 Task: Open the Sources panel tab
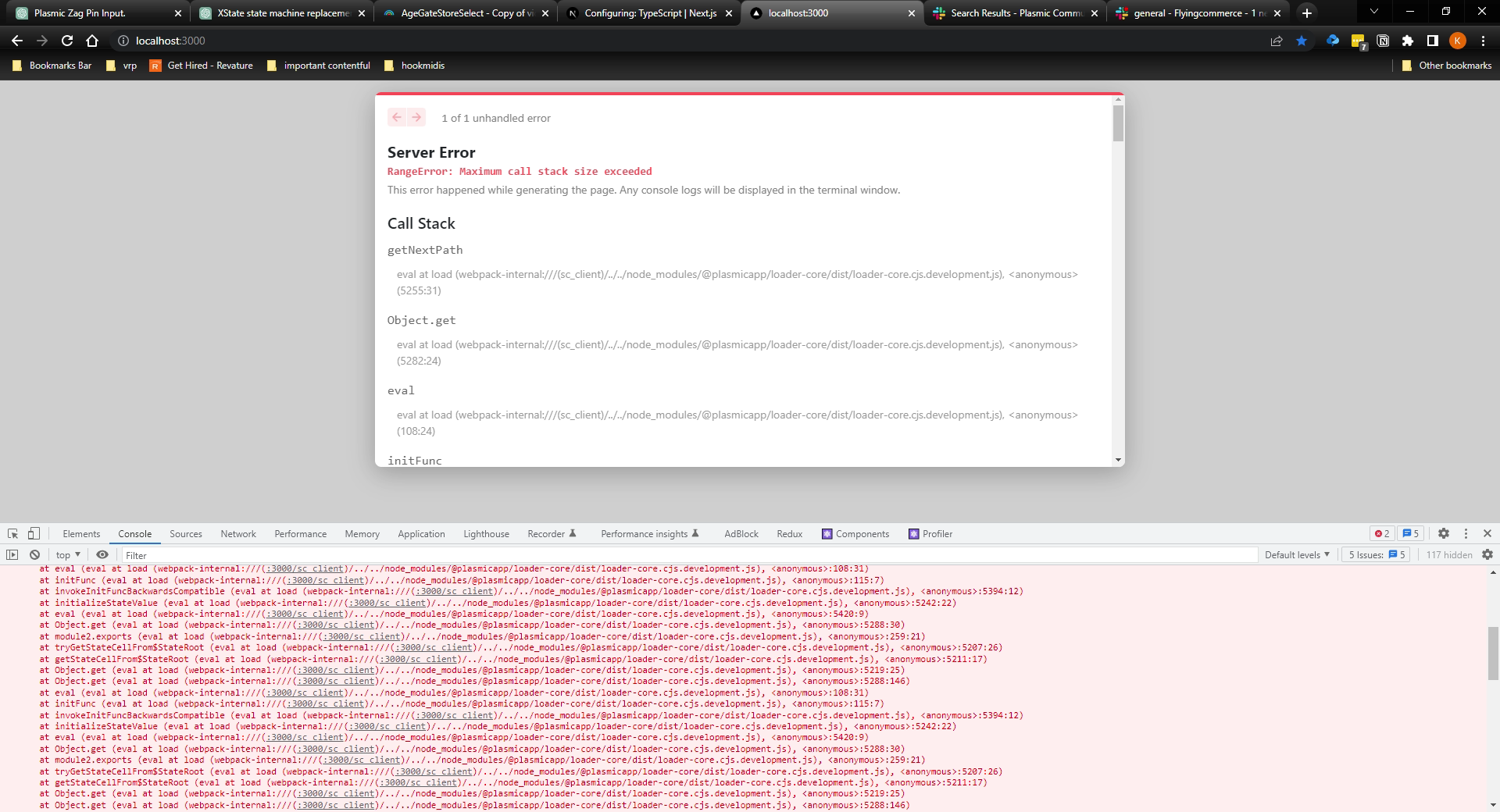pyautogui.click(x=185, y=534)
